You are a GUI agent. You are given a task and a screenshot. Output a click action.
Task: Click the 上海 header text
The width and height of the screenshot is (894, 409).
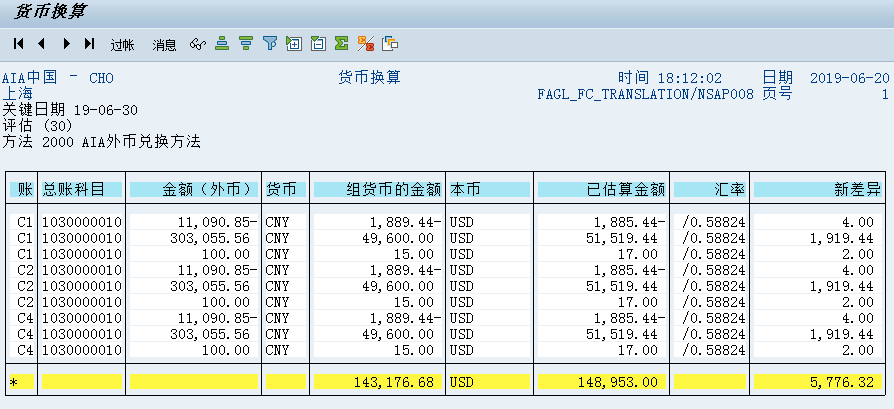18,94
